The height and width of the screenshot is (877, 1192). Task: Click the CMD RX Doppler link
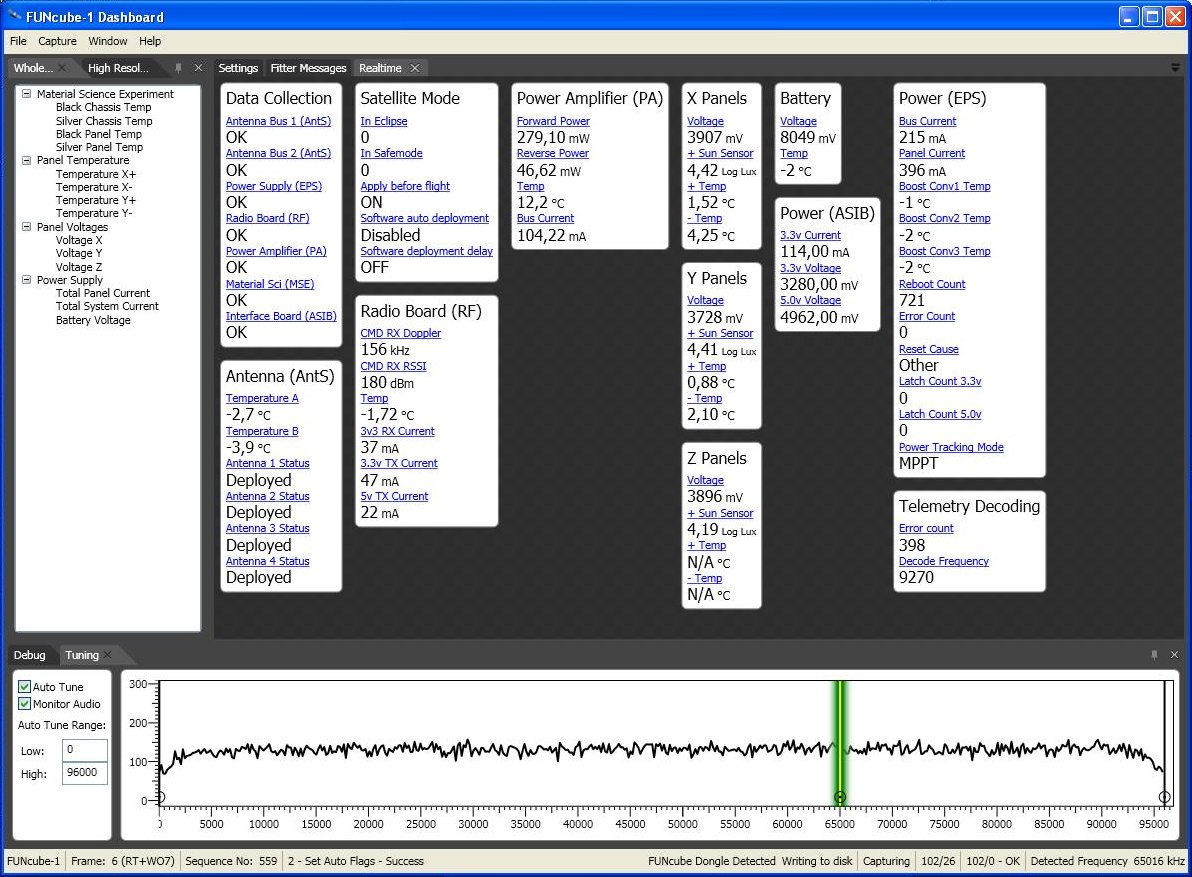(400, 333)
